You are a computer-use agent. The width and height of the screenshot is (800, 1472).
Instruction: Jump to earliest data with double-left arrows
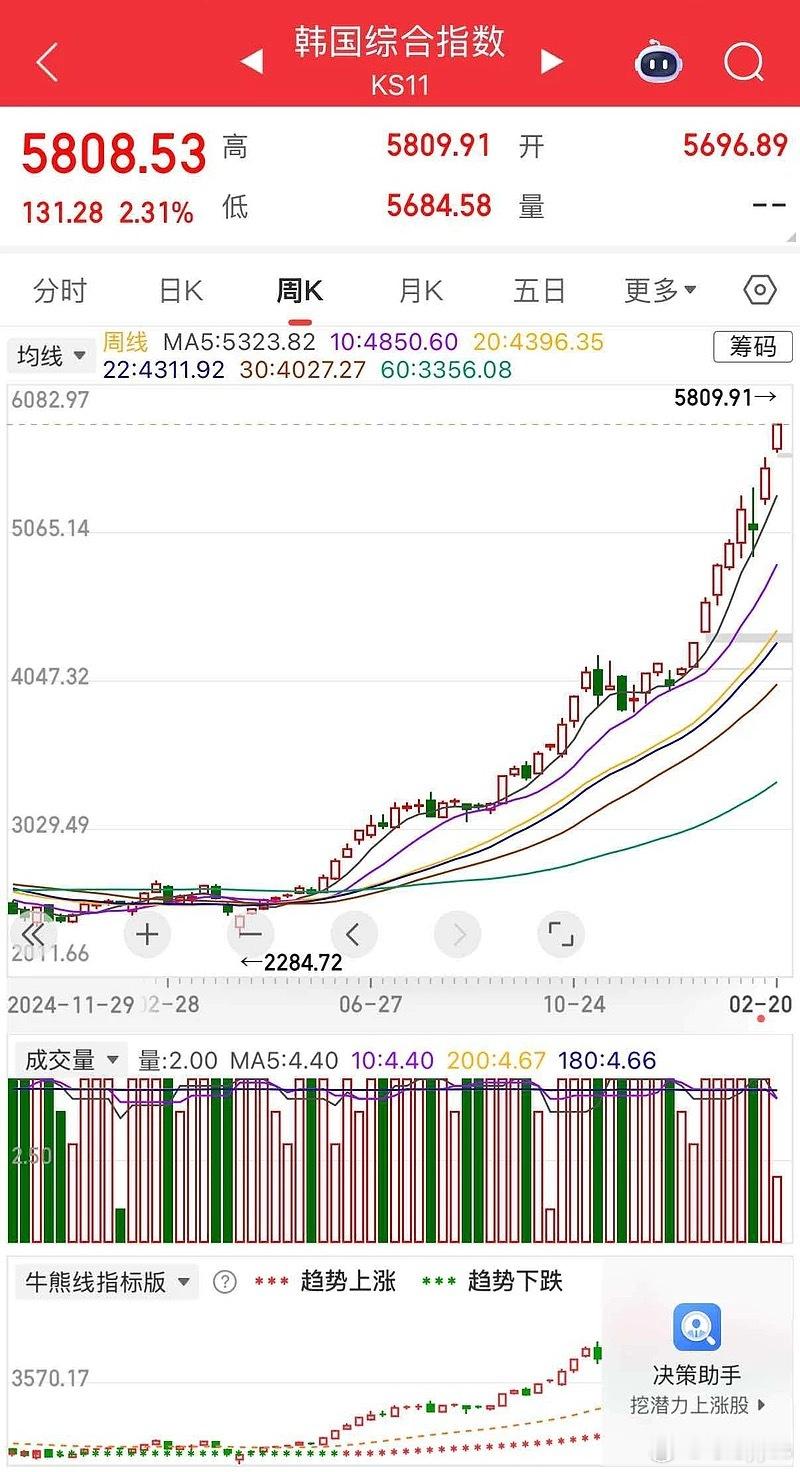point(32,934)
